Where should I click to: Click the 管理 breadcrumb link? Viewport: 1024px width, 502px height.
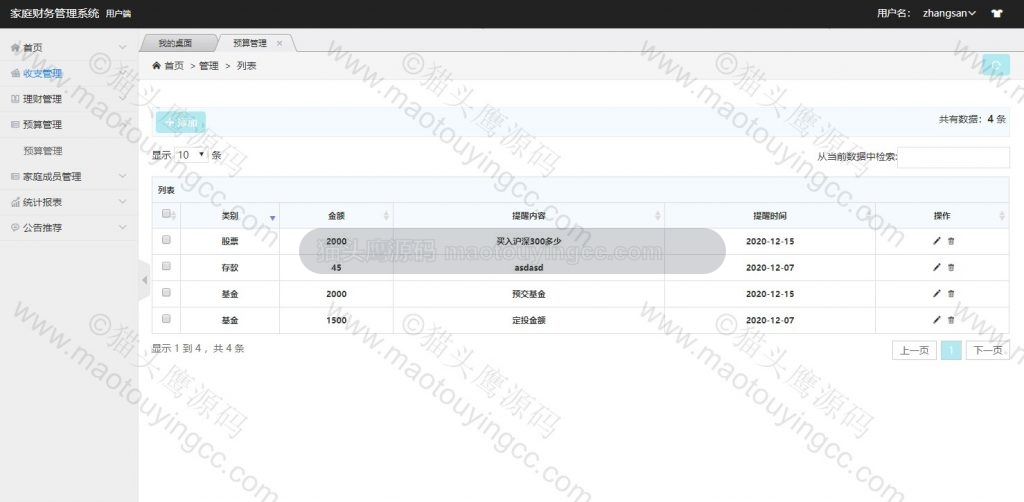209,66
